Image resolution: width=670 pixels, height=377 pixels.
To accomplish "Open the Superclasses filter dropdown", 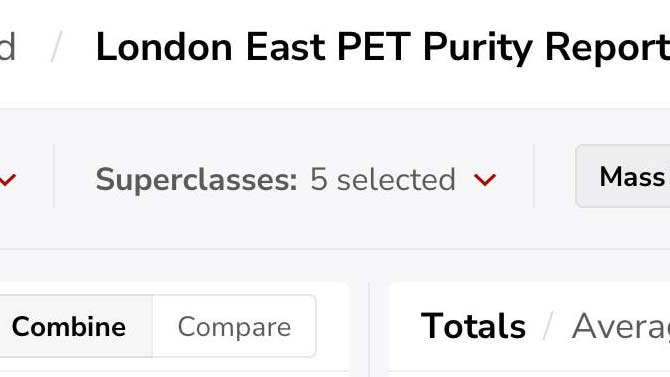I will click(296, 179).
